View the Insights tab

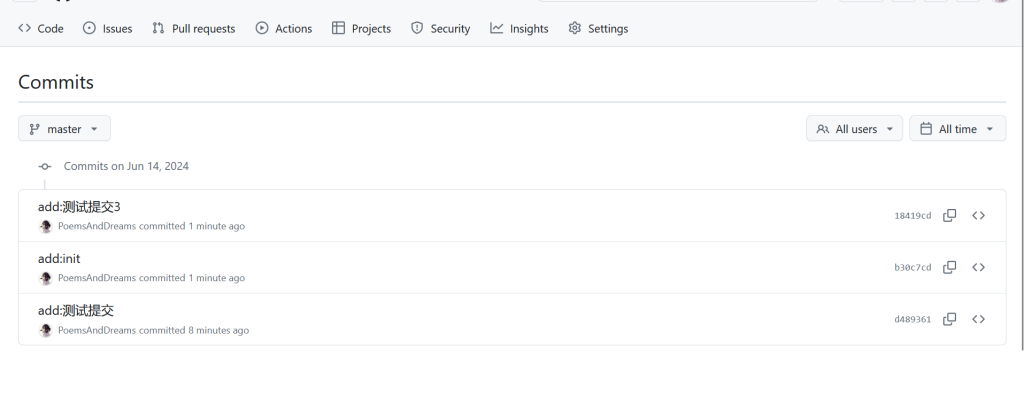(519, 29)
